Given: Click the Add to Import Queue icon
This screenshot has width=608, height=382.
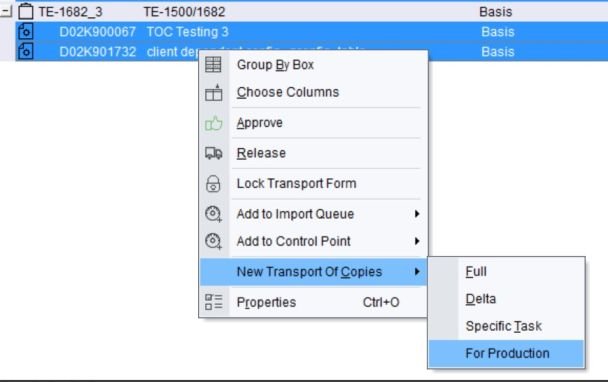Looking at the screenshot, I should (213, 214).
